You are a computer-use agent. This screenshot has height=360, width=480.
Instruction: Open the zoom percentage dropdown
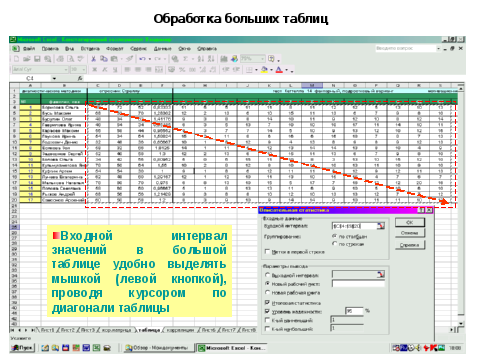click(x=263, y=59)
